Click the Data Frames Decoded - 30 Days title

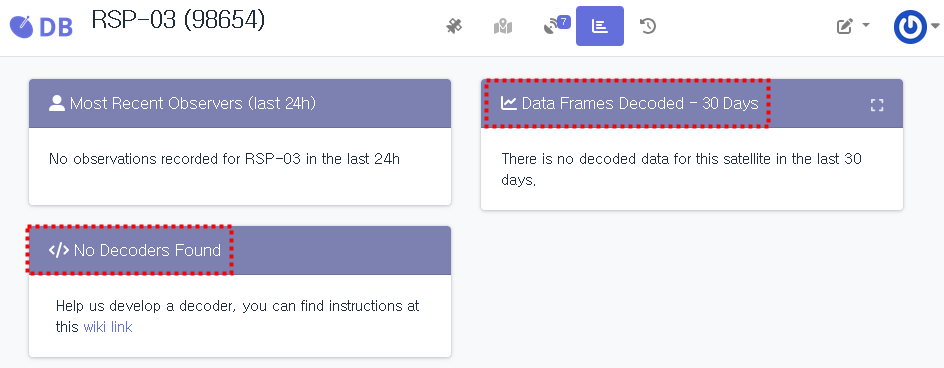point(640,103)
